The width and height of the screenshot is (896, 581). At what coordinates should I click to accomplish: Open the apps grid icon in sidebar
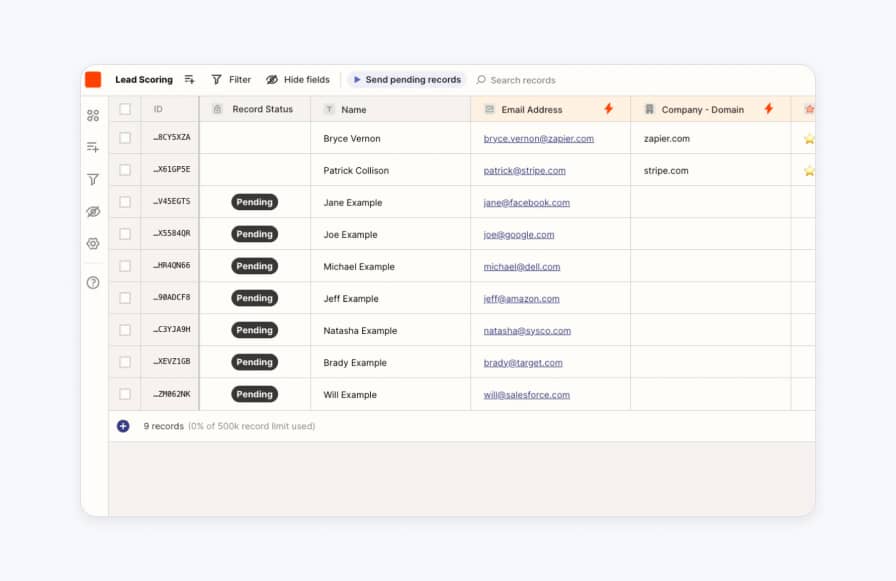93,115
